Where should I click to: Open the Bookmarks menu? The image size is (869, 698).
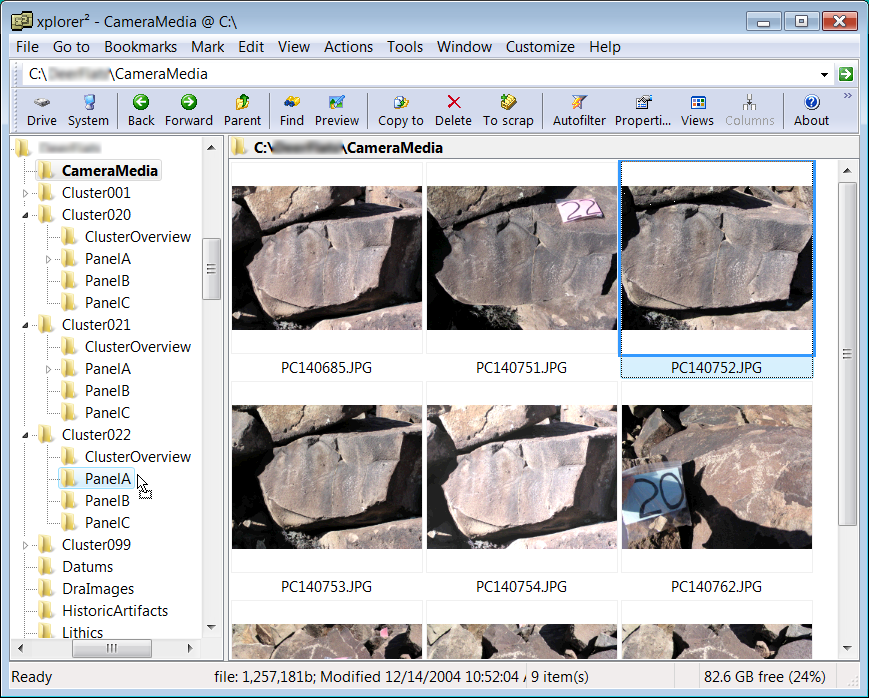140,47
